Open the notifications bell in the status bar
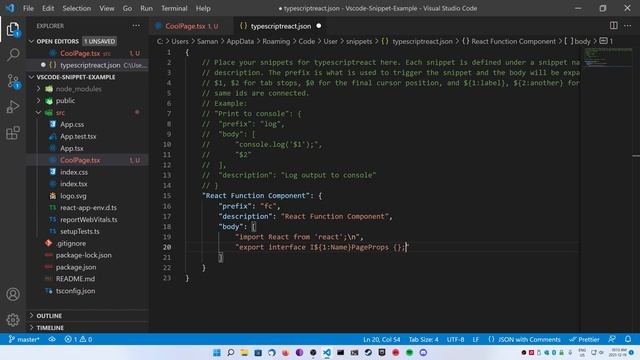Screen dimensions: 640x360 (628, 339)
